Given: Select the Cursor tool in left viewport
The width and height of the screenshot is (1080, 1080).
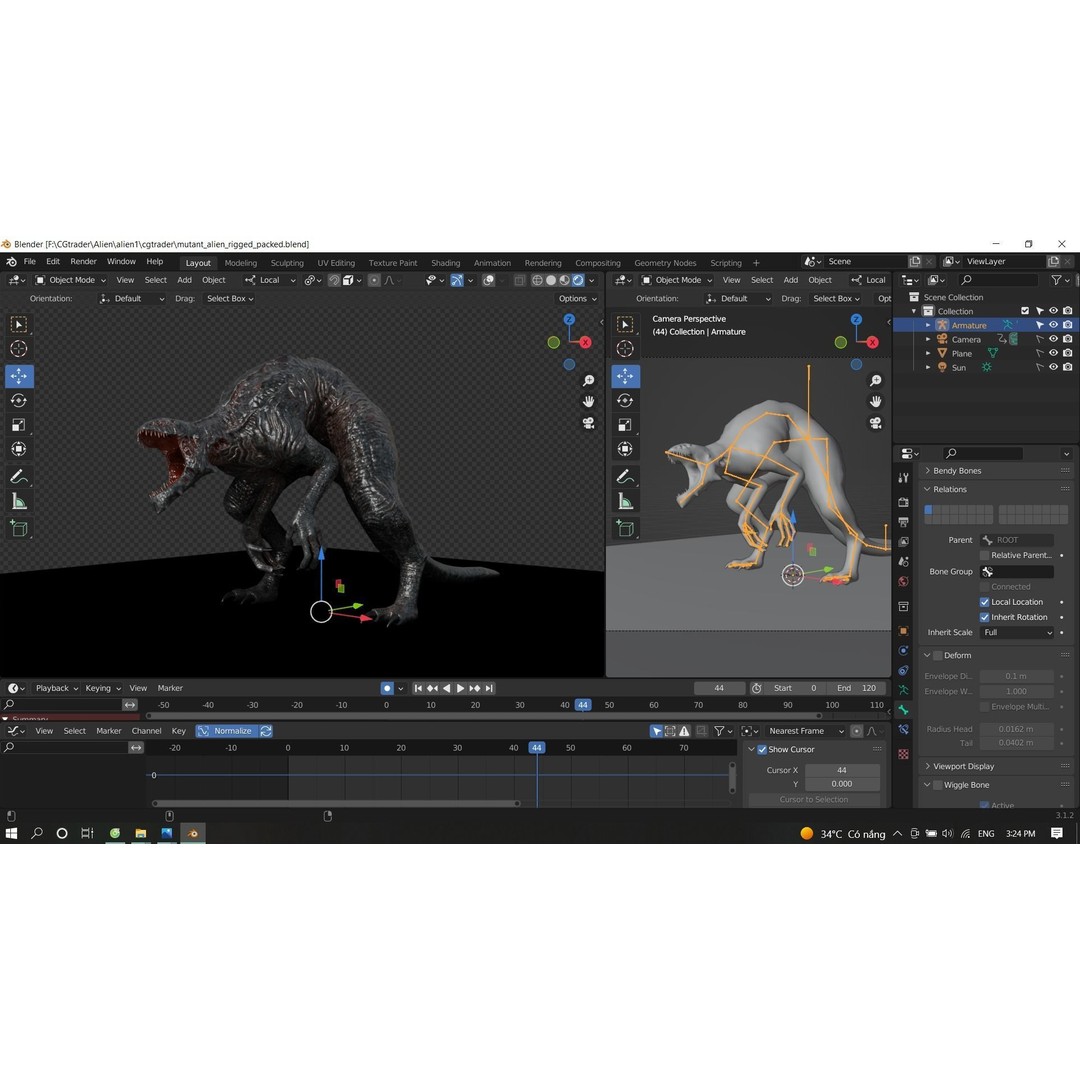Looking at the screenshot, I should 19,349.
